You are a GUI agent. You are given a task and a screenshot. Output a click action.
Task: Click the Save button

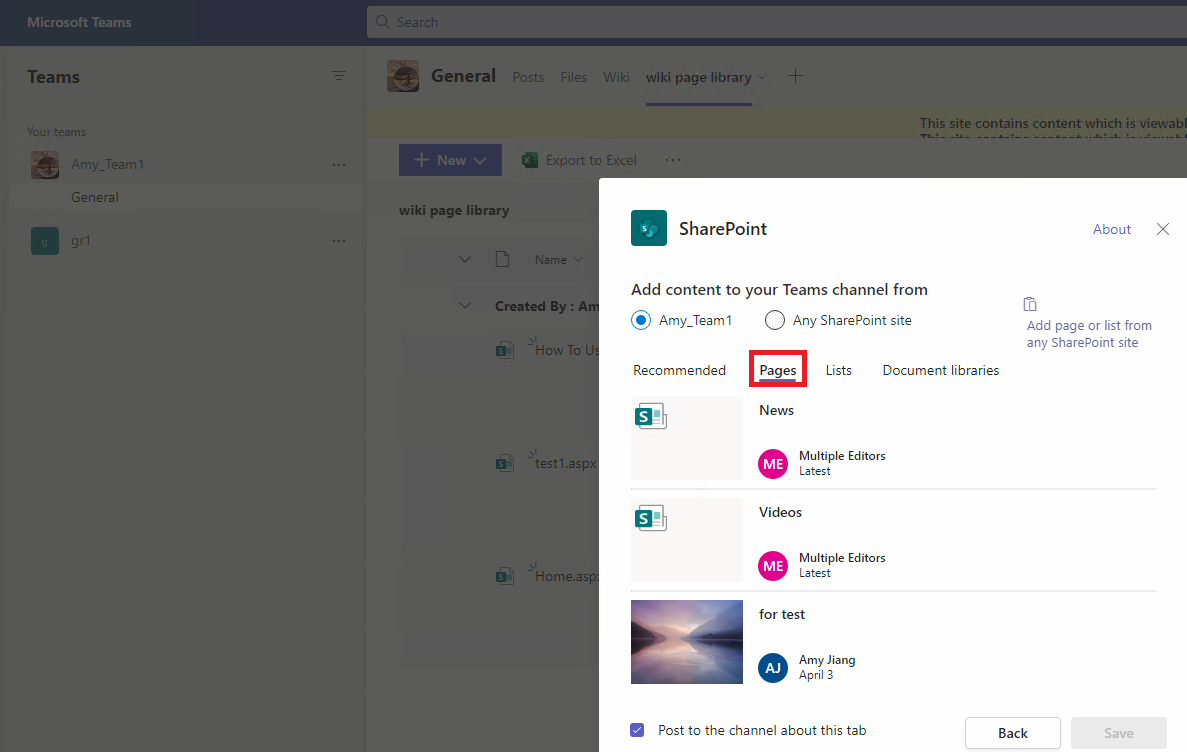(1118, 733)
